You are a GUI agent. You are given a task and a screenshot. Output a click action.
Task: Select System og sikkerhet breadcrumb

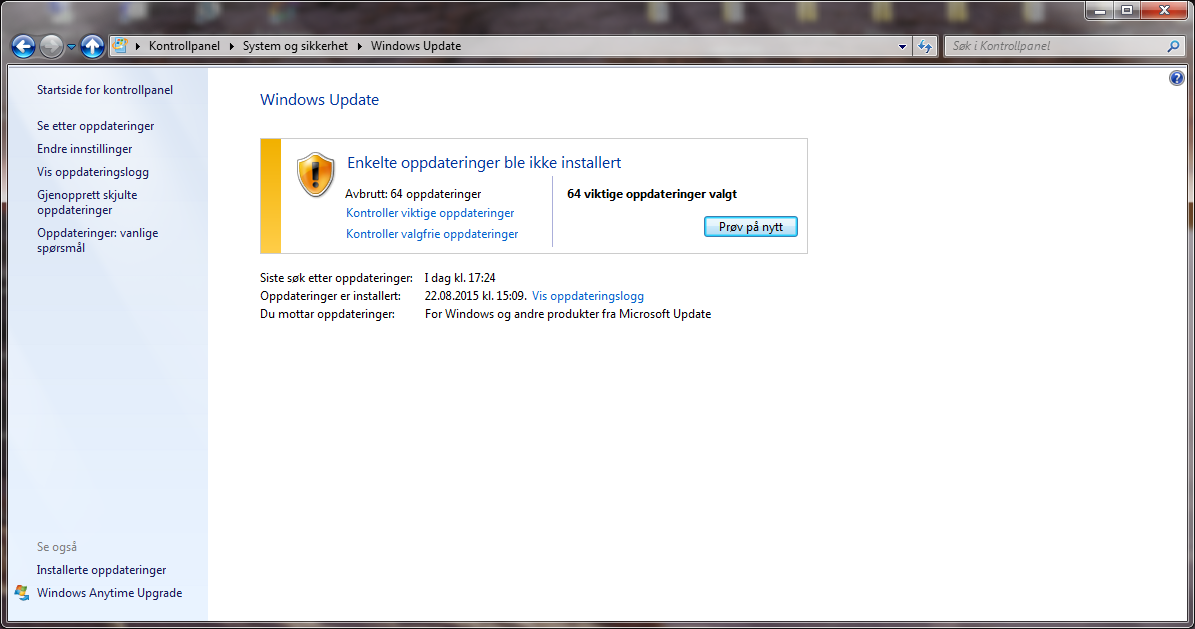[x=295, y=46]
